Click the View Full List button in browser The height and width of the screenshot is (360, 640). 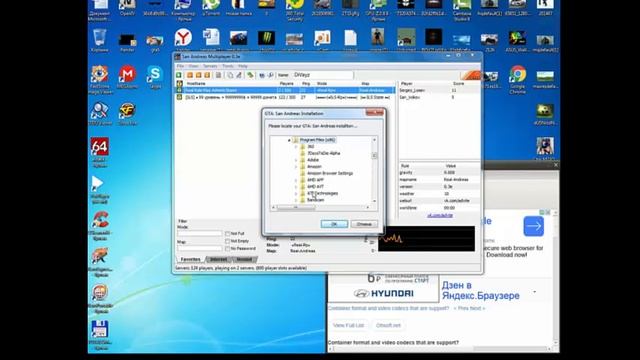tap(348, 325)
